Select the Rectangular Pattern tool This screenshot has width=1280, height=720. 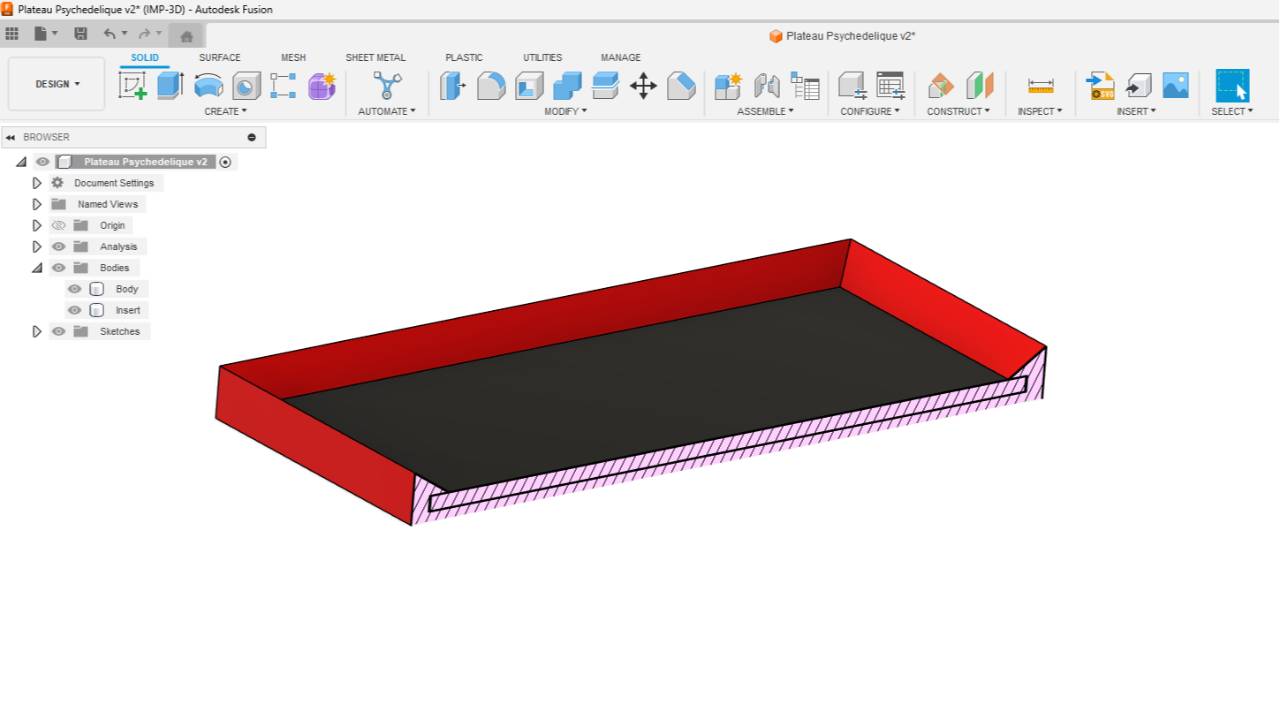[283, 86]
